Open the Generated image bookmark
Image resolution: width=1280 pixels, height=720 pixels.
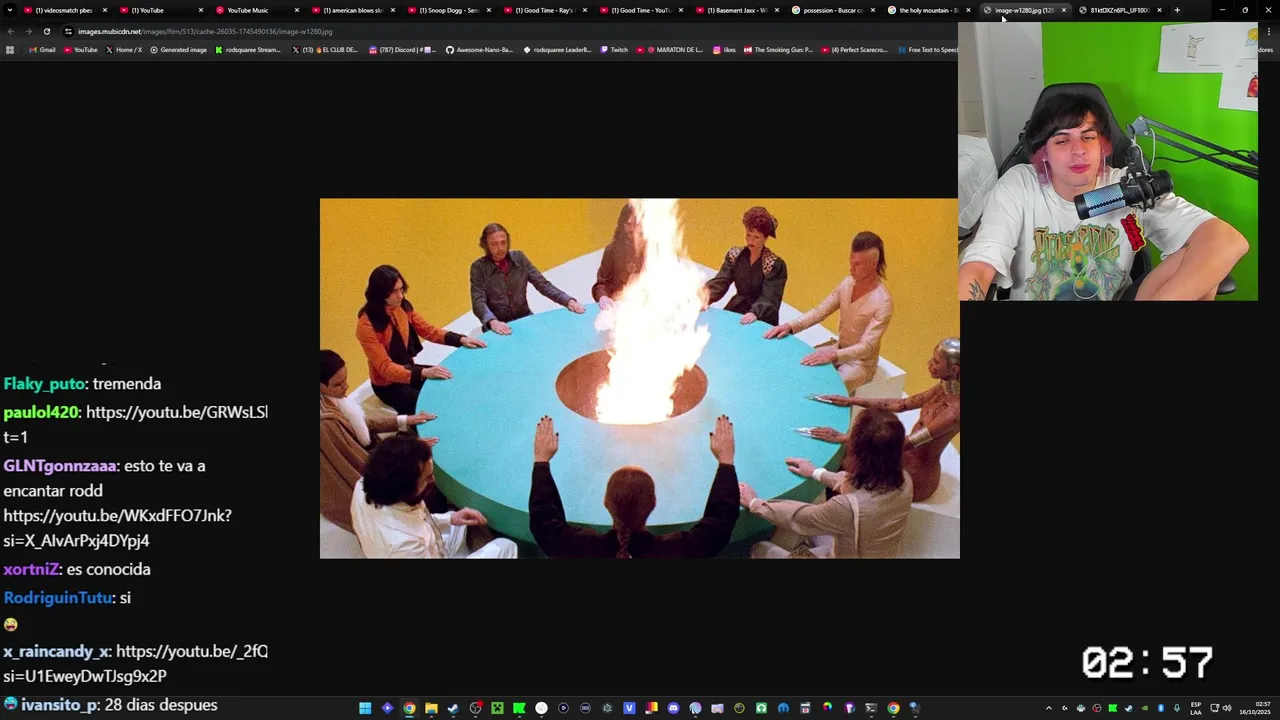[179, 50]
